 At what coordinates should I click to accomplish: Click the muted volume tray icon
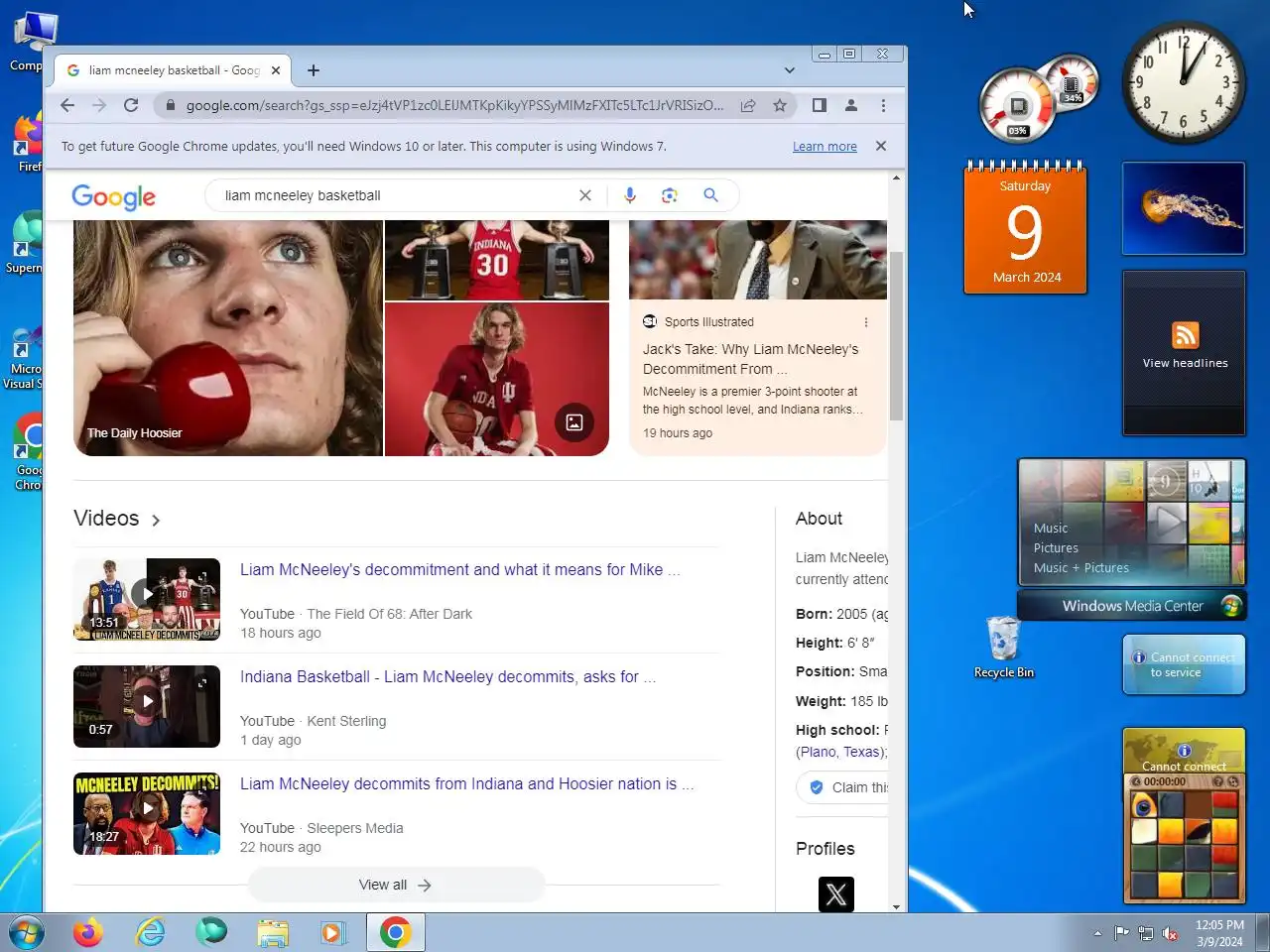1170,933
